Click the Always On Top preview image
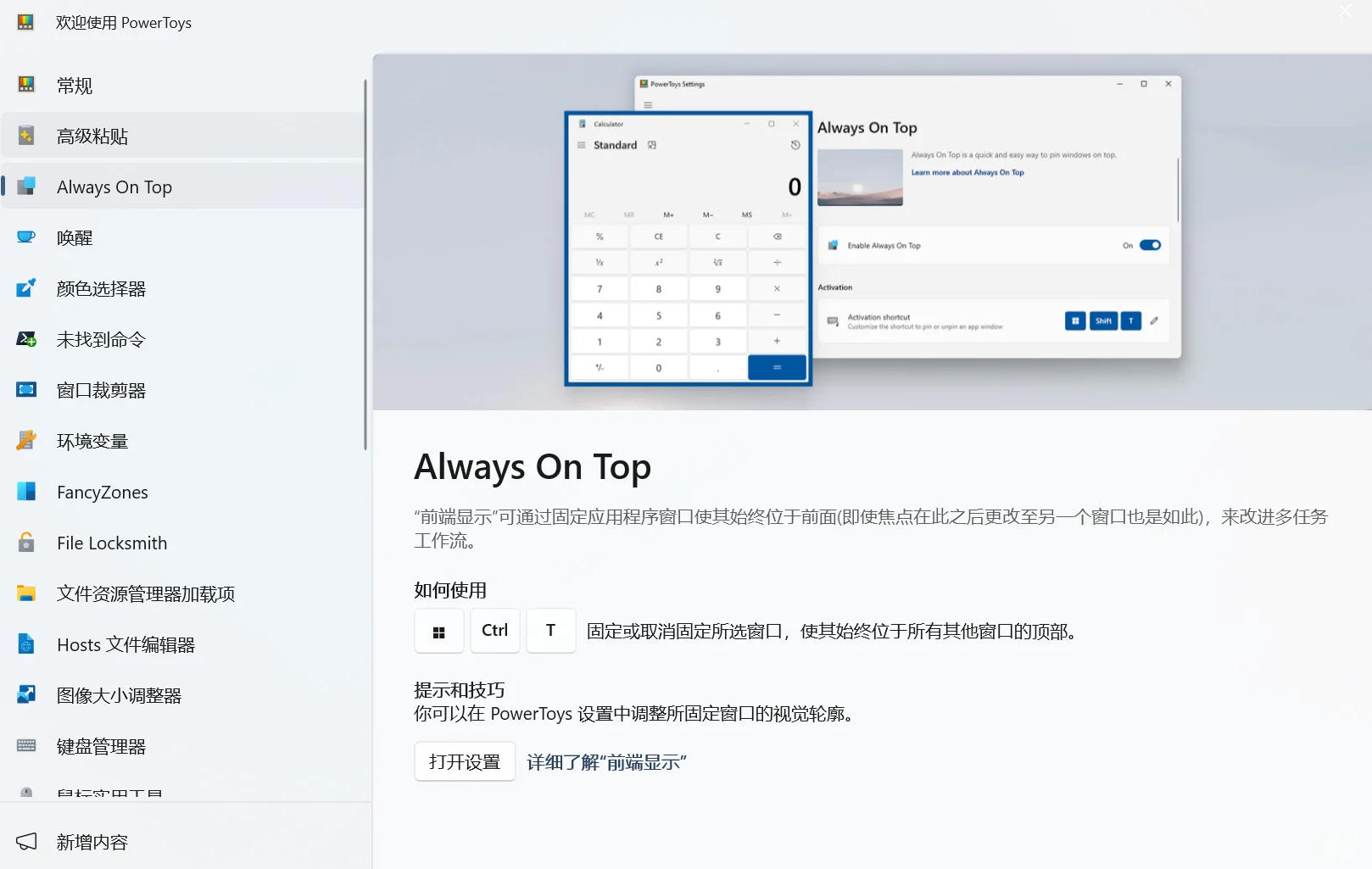 (873, 232)
